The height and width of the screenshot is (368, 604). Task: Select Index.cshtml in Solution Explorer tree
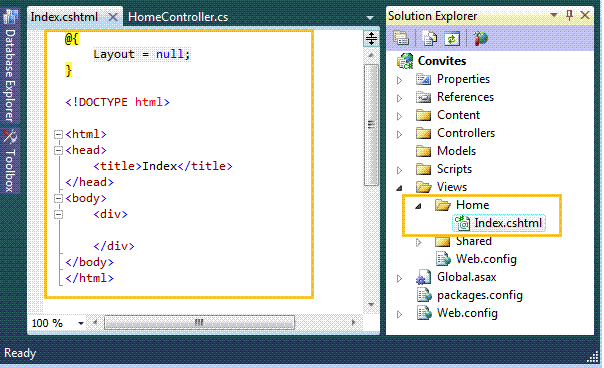[499, 223]
